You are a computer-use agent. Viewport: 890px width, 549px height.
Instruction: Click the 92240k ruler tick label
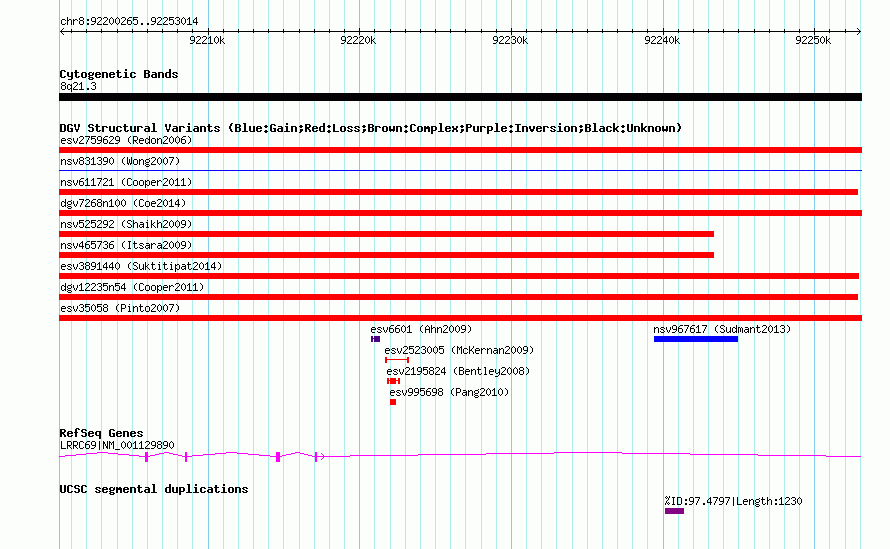(662, 40)
